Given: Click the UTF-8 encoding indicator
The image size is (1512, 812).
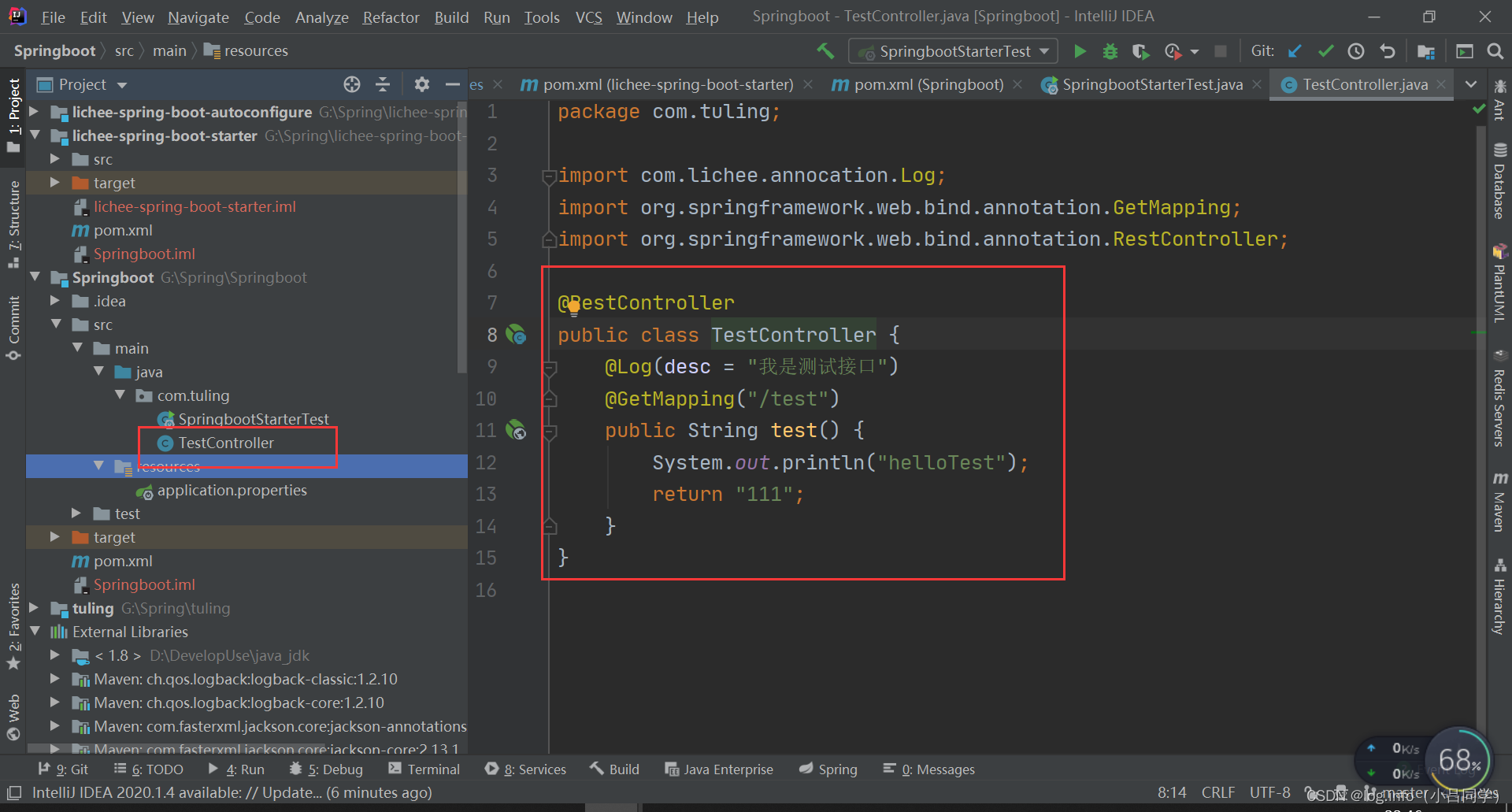Looking at the screenshot, I should coord(1269,793).
